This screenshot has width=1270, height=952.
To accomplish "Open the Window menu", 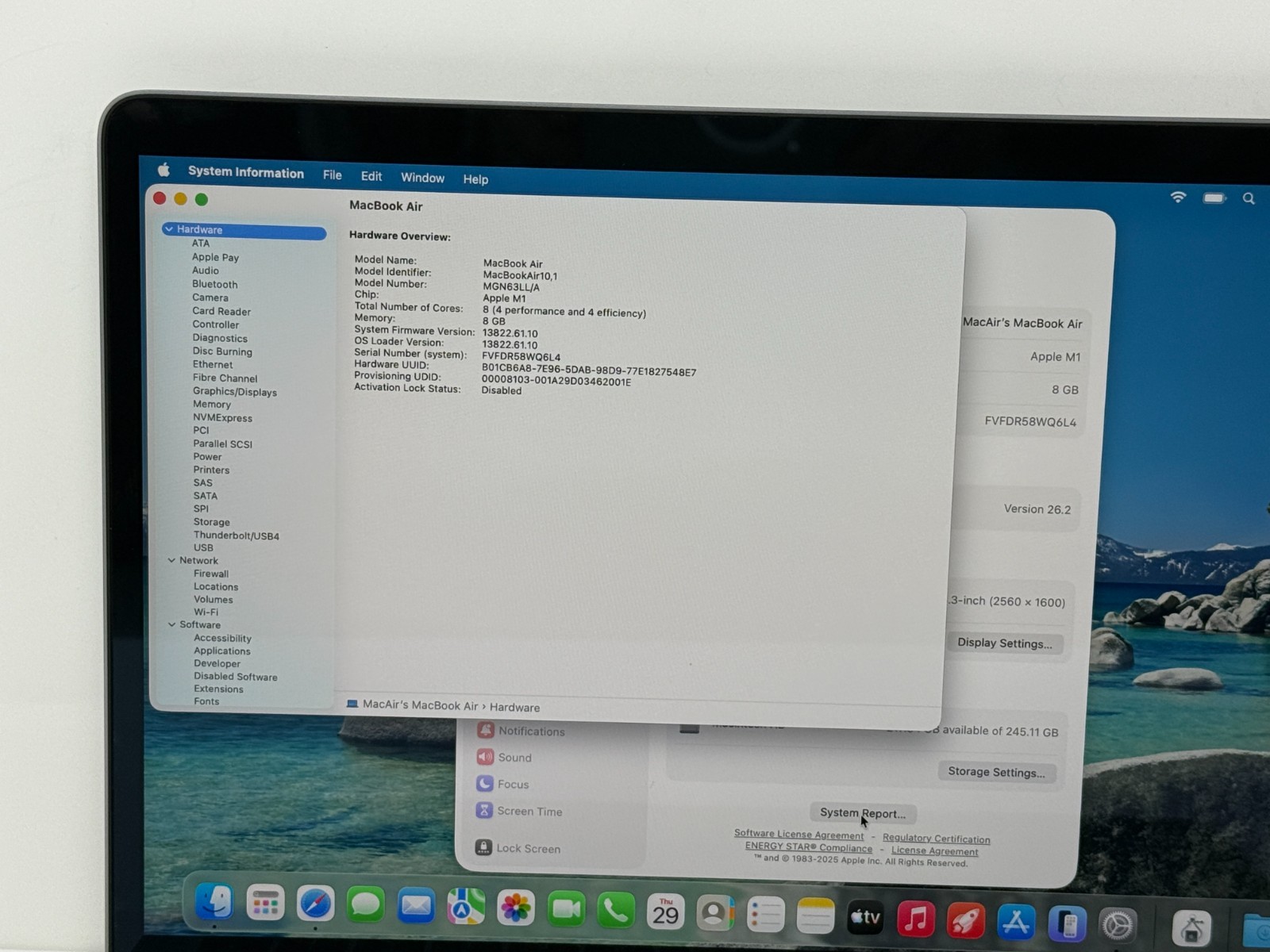I will pos(422,178).
